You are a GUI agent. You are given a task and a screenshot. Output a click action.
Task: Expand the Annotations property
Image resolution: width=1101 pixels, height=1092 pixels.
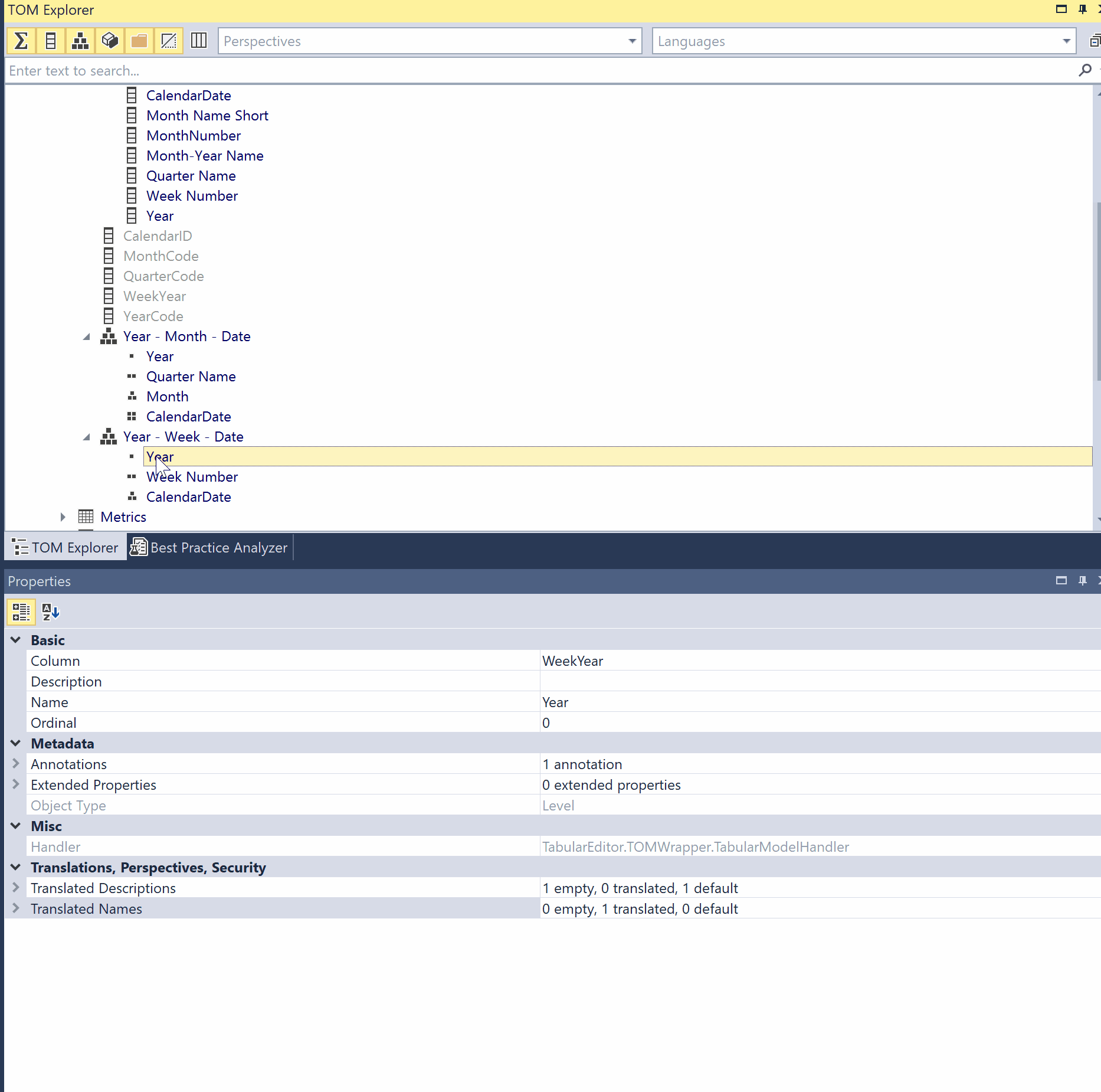[x=16, y=764]
